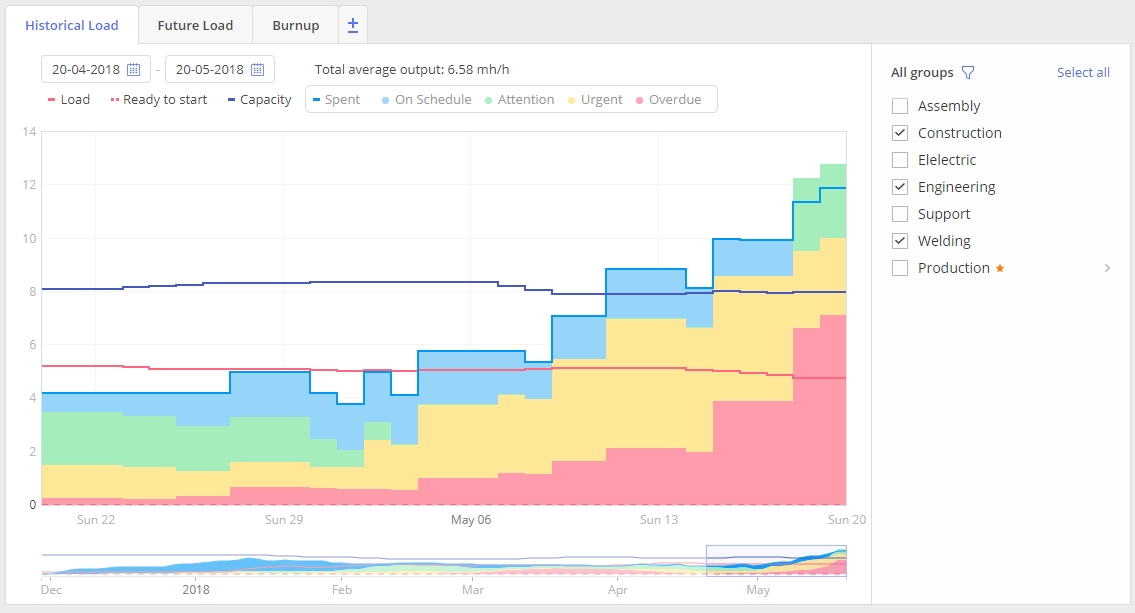Uncheck the Welding group checkbox
Image resolution: width=1135 pixels, height=613 pixels.
pyautogui.click(x=900, y=241)
